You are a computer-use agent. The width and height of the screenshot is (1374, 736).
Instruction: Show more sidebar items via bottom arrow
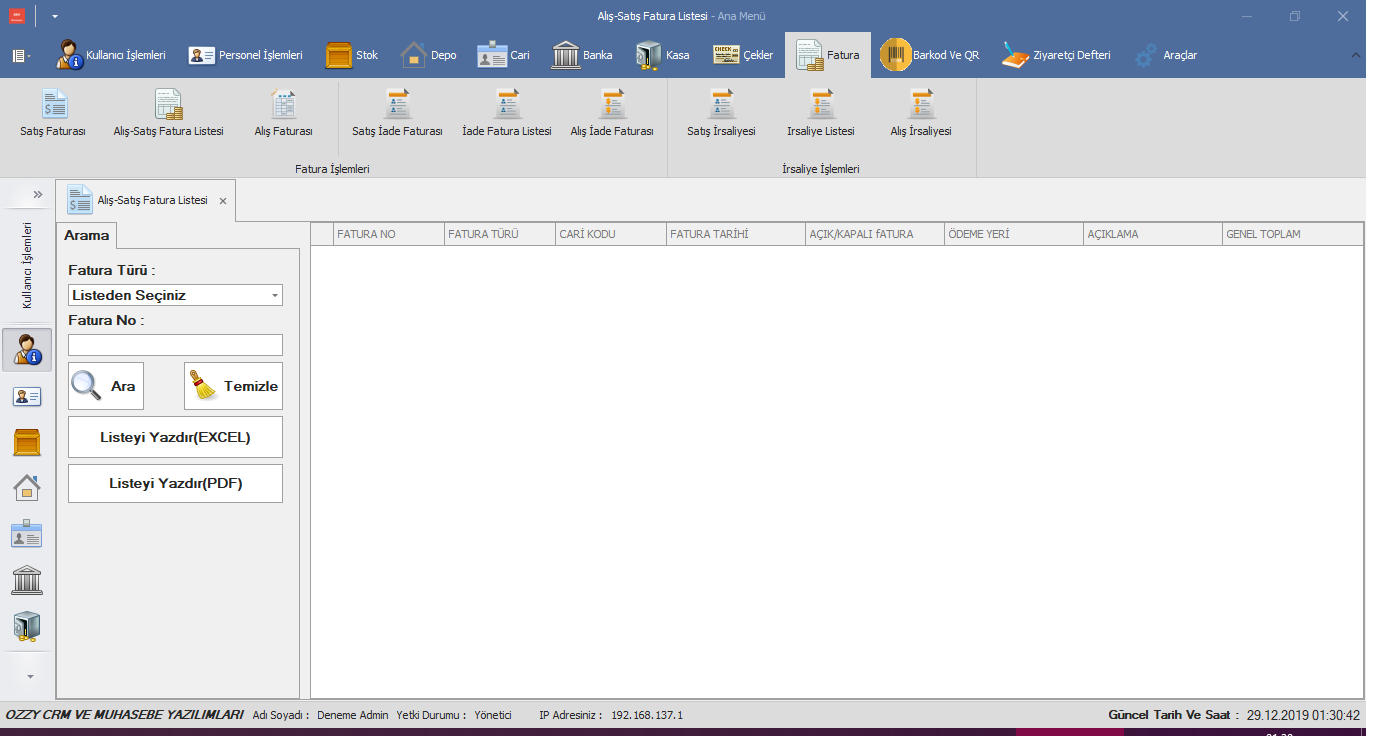coord(29,676)
